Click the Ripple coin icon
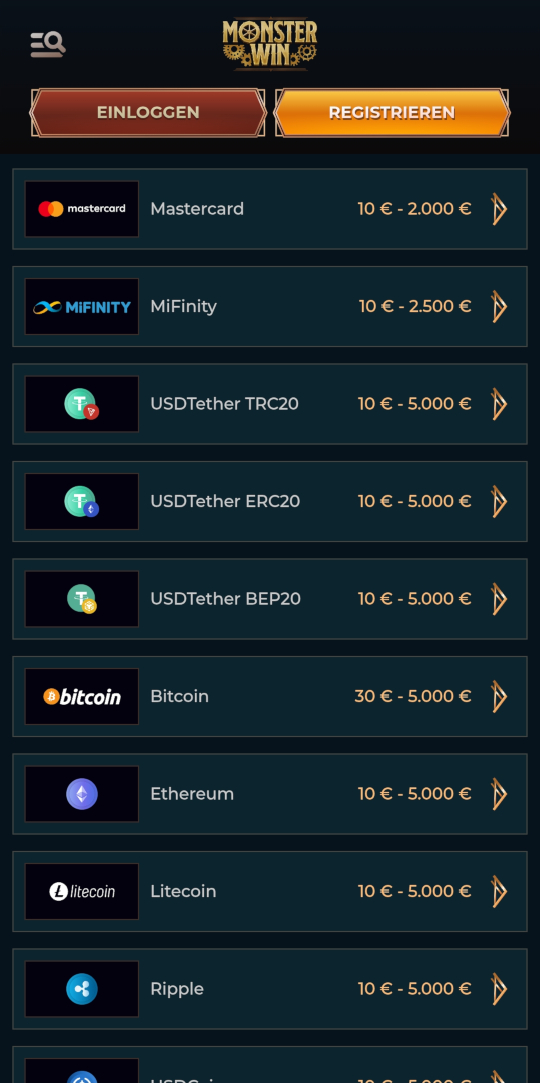Viewport: 540px width, 1083px height. (x=81, y=988)
